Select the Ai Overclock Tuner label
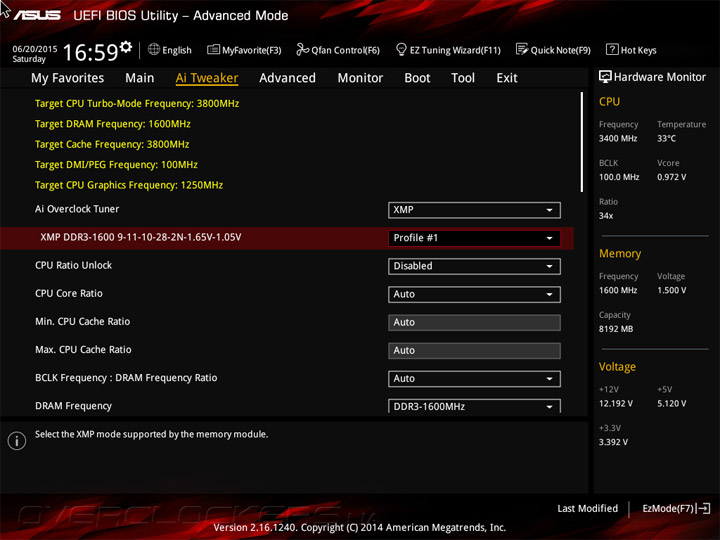The width and height of the screenshot is (720, 540). coord(77,209)
